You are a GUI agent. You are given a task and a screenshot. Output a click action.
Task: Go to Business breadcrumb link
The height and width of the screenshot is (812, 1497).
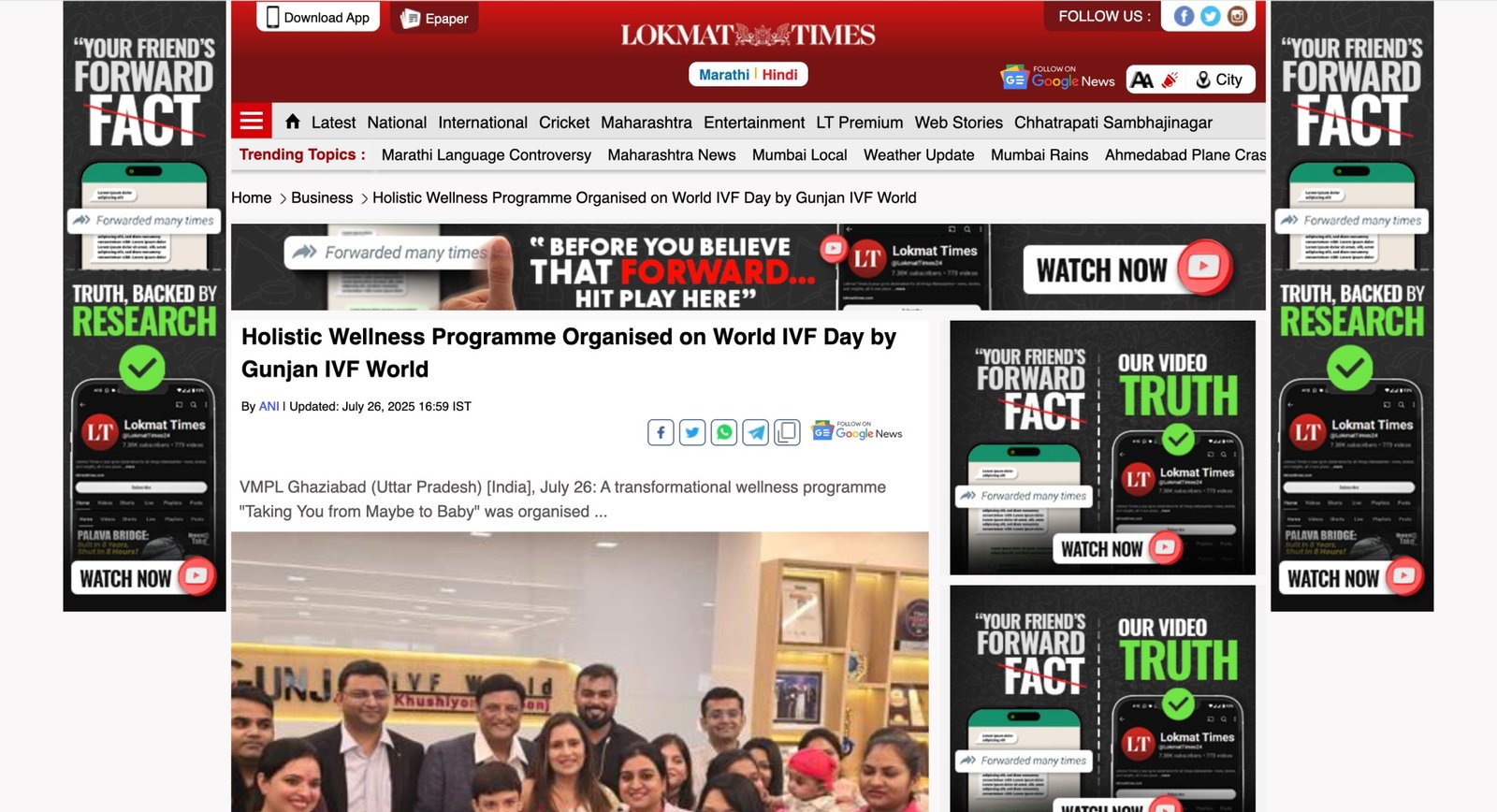pyautogui.click(x=322, y=198)
